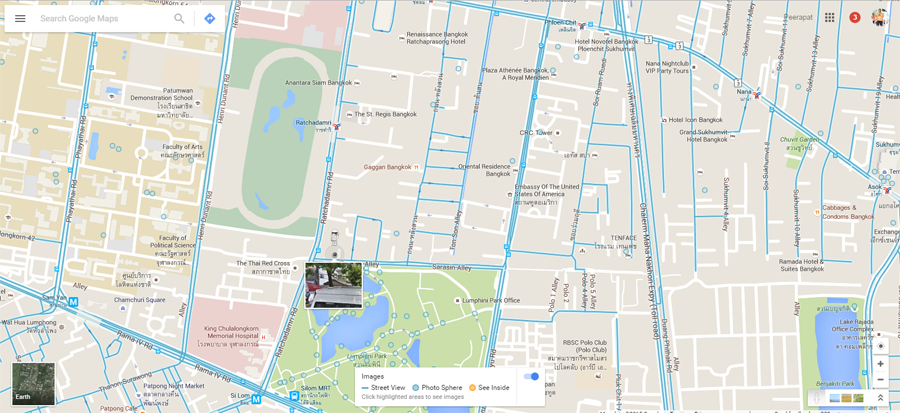Select the Cabbages & Condoms restaurant marker
Viewport: 900px width, 413px height.
816,212
